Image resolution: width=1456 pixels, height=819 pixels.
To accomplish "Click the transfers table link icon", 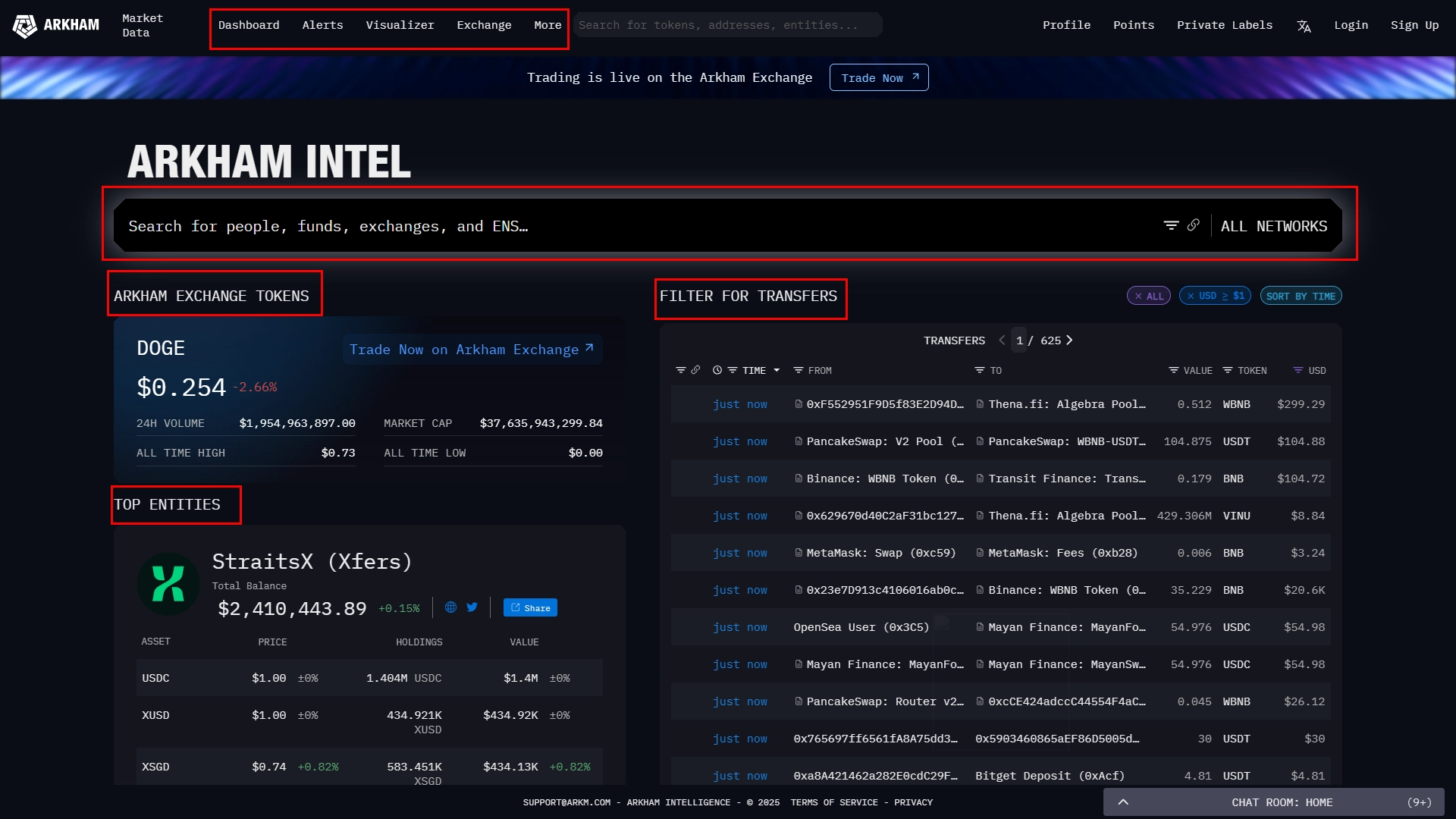I will click(x=695, y=370).
